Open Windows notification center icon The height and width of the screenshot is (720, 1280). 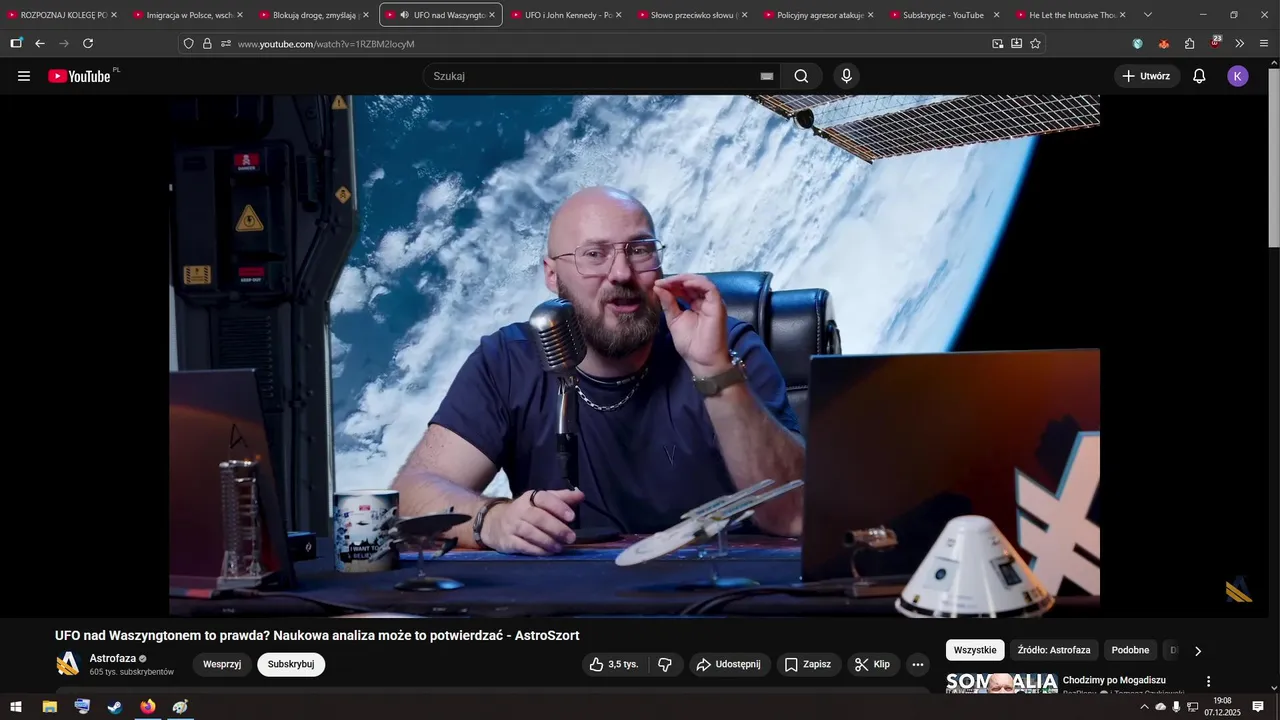pos(1258,707)
